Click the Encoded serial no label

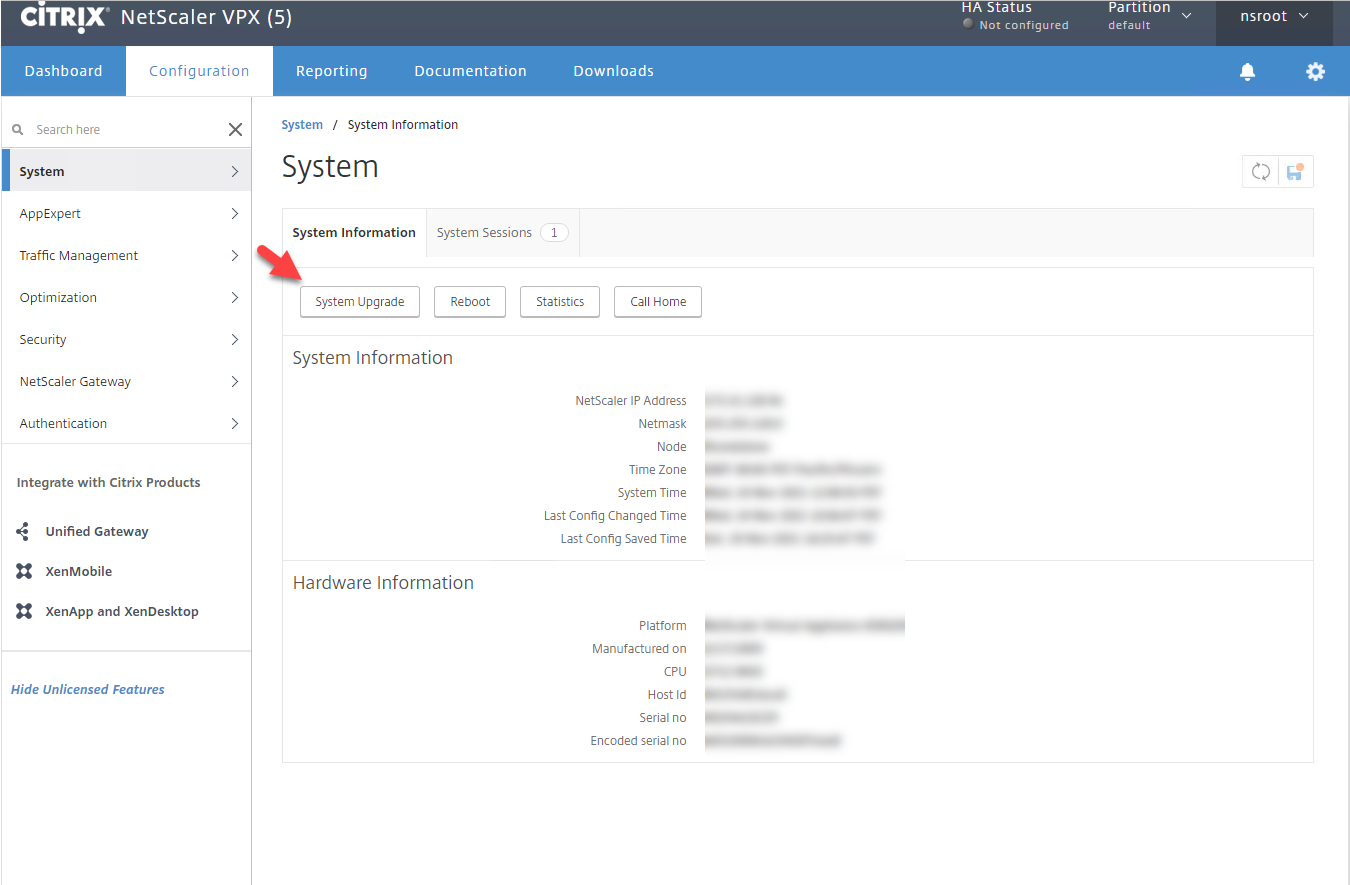[639, 740]
